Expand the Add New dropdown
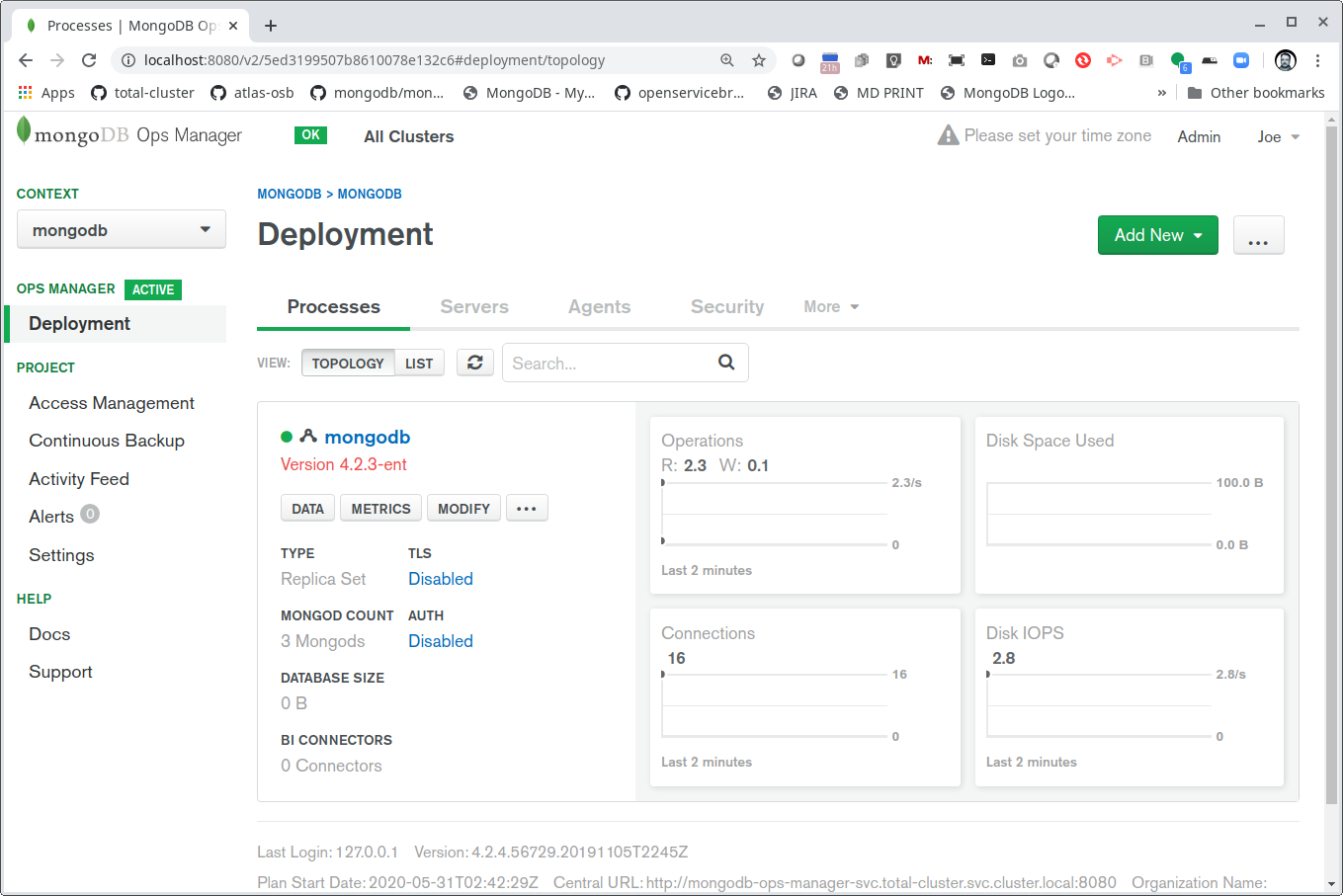Viewport: 1343px width, 896px height. 1157,235
